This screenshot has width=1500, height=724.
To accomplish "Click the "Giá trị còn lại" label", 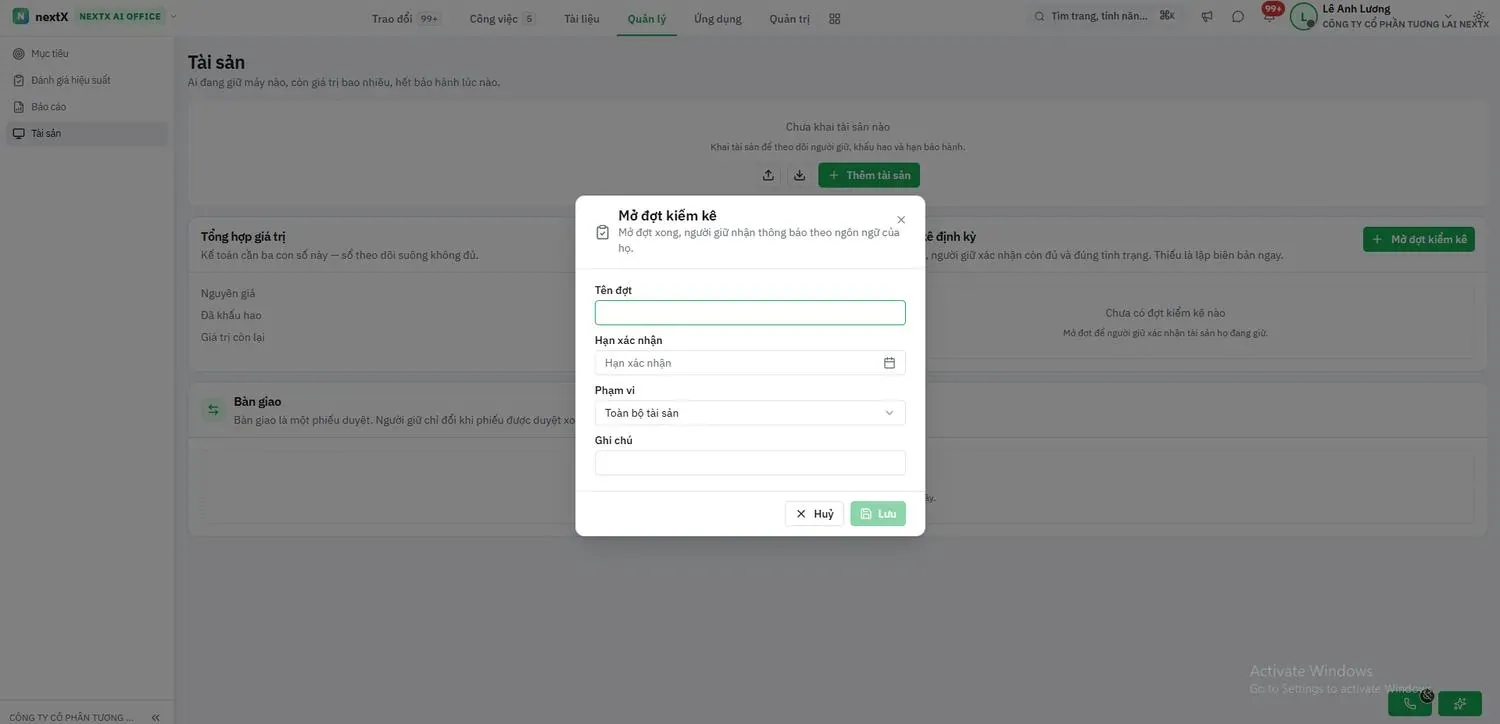I will (233, 338).
